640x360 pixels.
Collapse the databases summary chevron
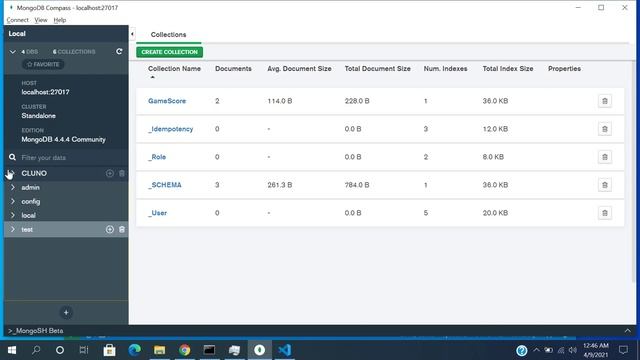[x=13, y=51]
